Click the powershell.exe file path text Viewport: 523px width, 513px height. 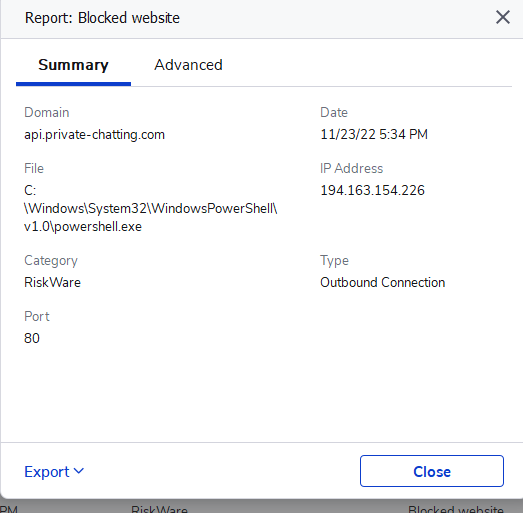(x=150, y=208)
